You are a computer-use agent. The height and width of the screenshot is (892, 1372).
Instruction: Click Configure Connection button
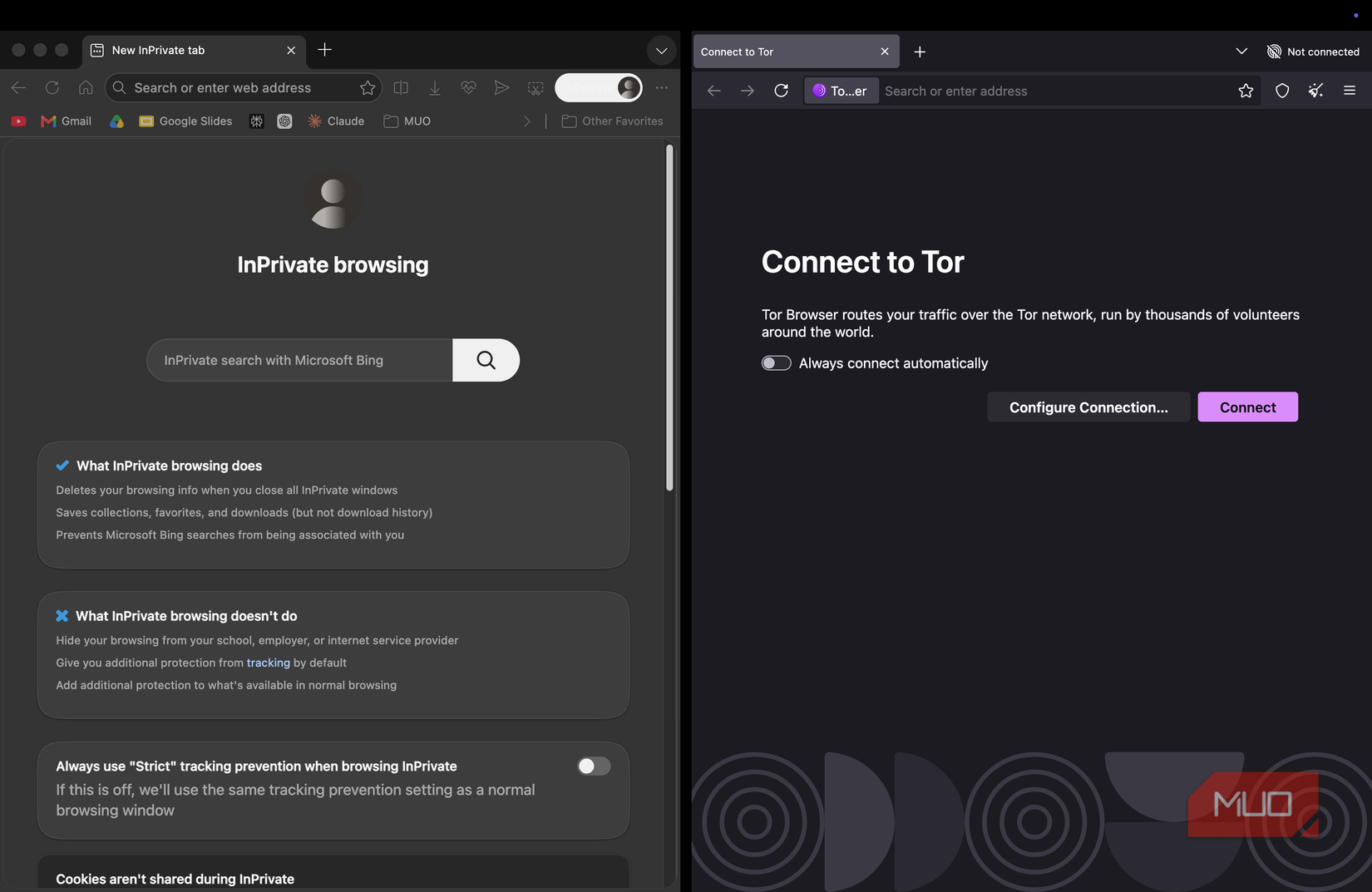1088,407
